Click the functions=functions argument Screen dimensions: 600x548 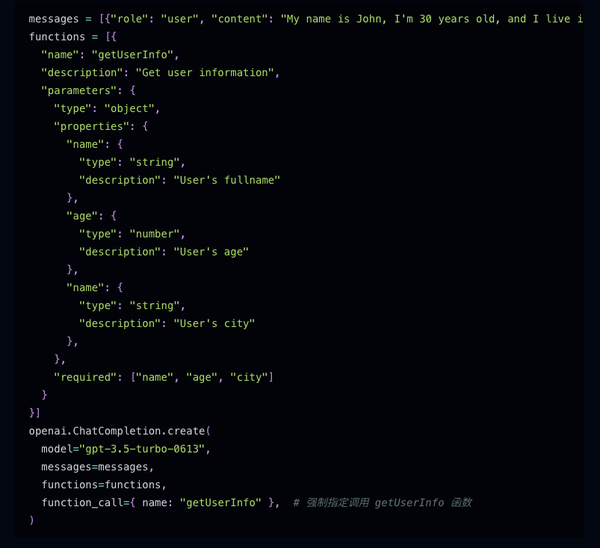[103, 485]
